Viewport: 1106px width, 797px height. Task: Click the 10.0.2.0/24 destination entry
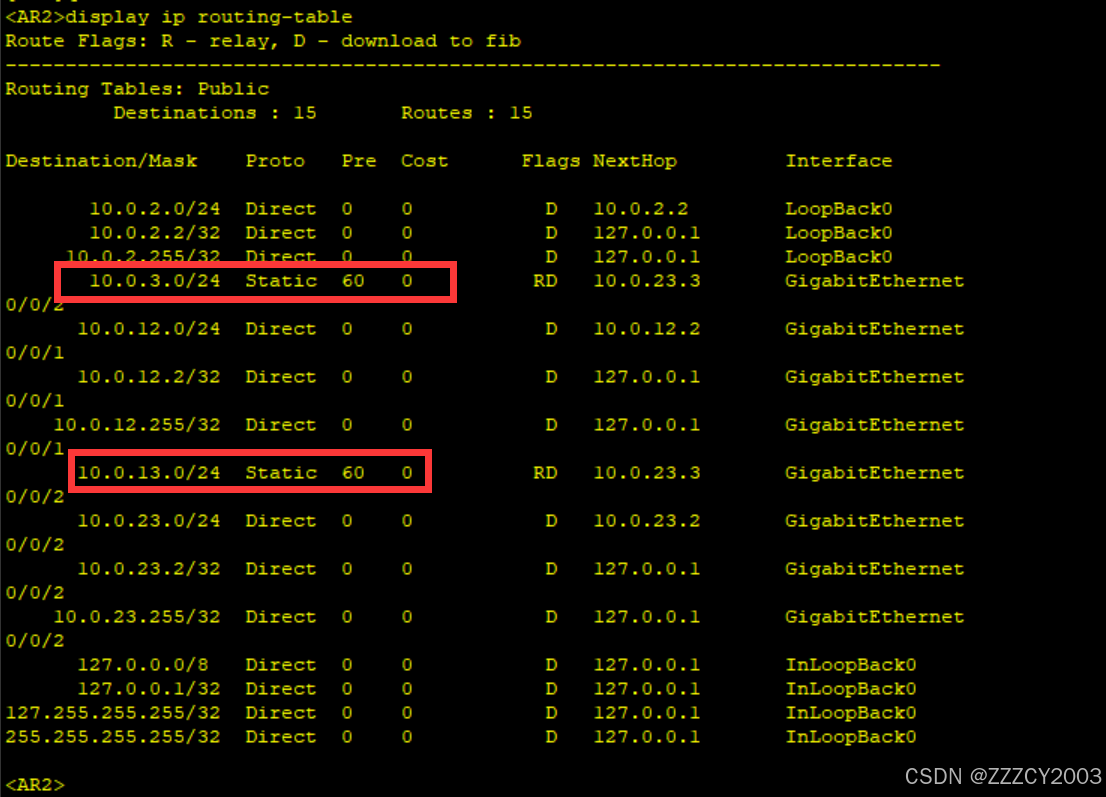pyautogui.click(x=154, y=209)
